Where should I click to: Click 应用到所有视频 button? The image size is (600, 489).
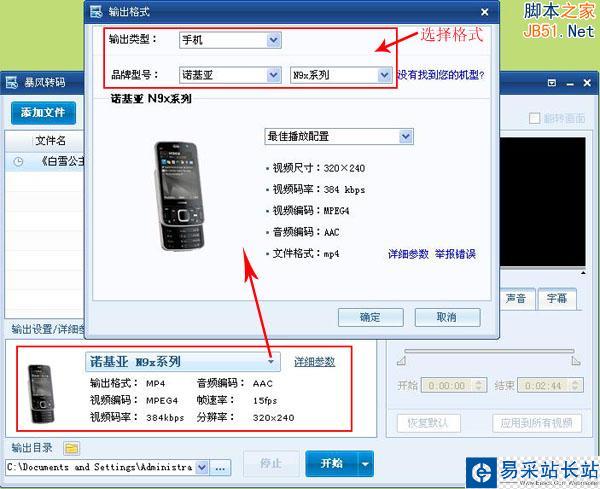pos(536,423)
